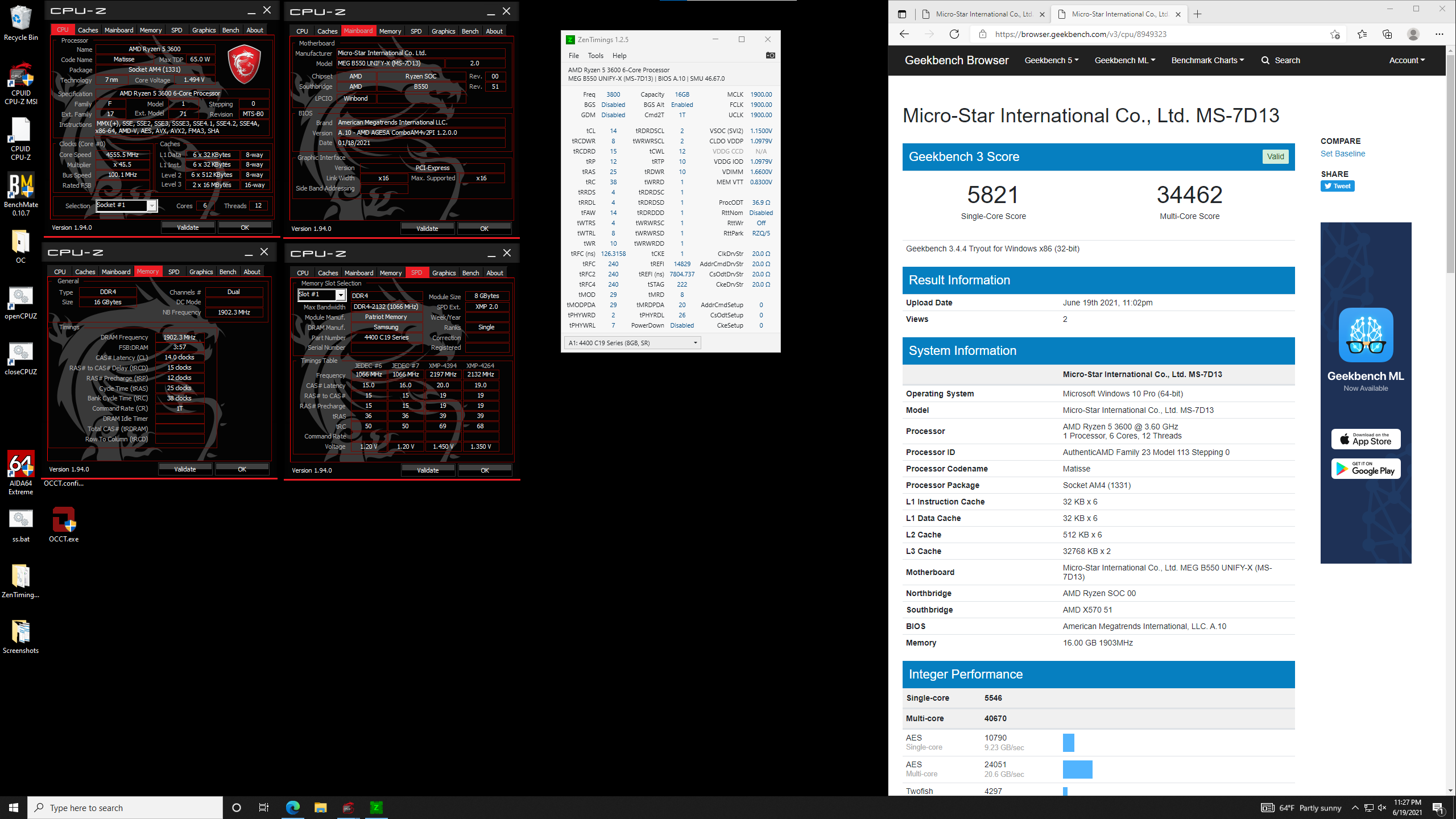This screenshot has height=819, width=1456.
Task: Launch CPUID CPU-Z MSI desktop shortcut
Action: [x=20, y=84]
